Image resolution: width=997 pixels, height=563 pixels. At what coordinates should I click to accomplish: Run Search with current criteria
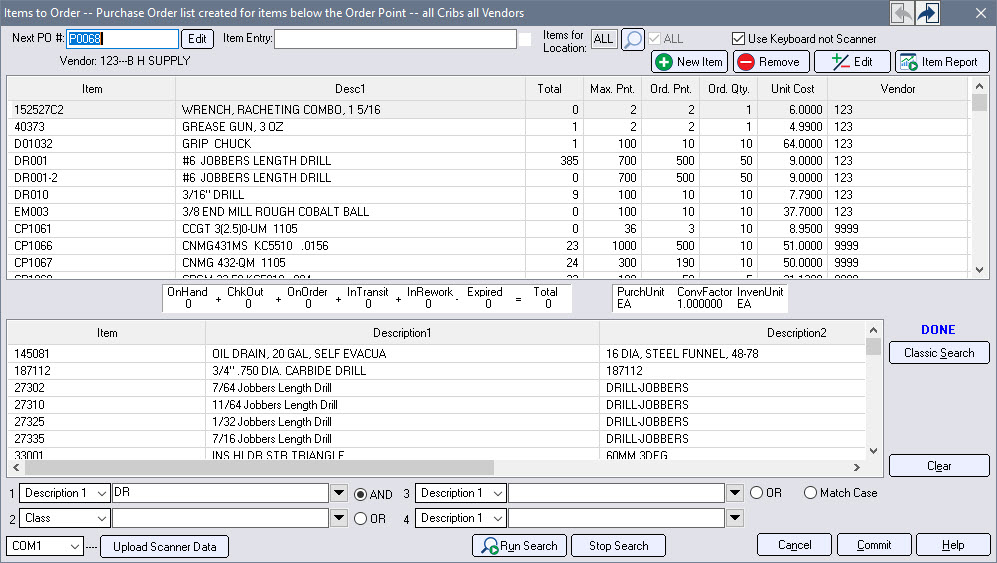[x=519, y=546]
